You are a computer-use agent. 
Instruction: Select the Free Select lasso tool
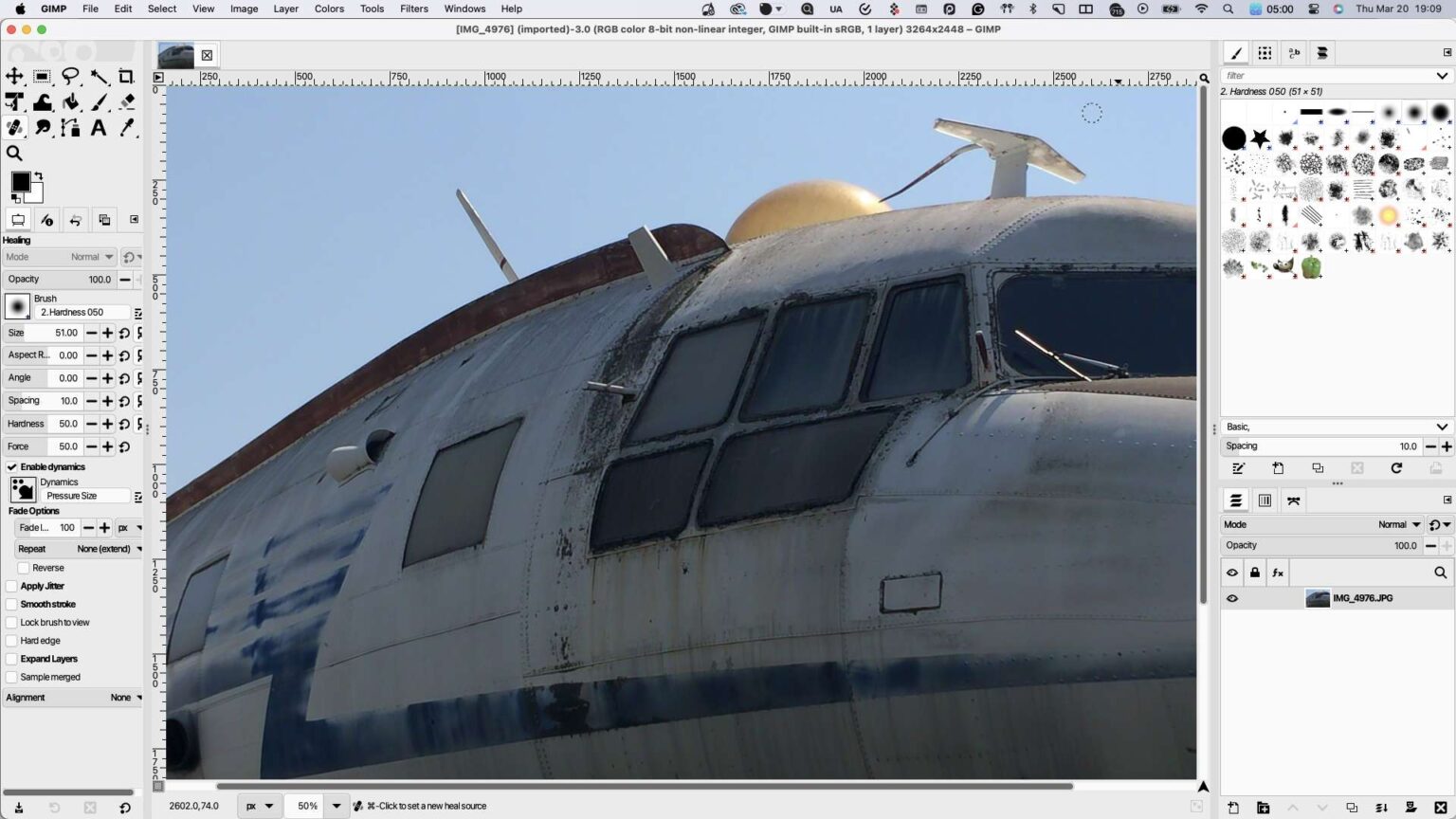click(x=70, y=76)
